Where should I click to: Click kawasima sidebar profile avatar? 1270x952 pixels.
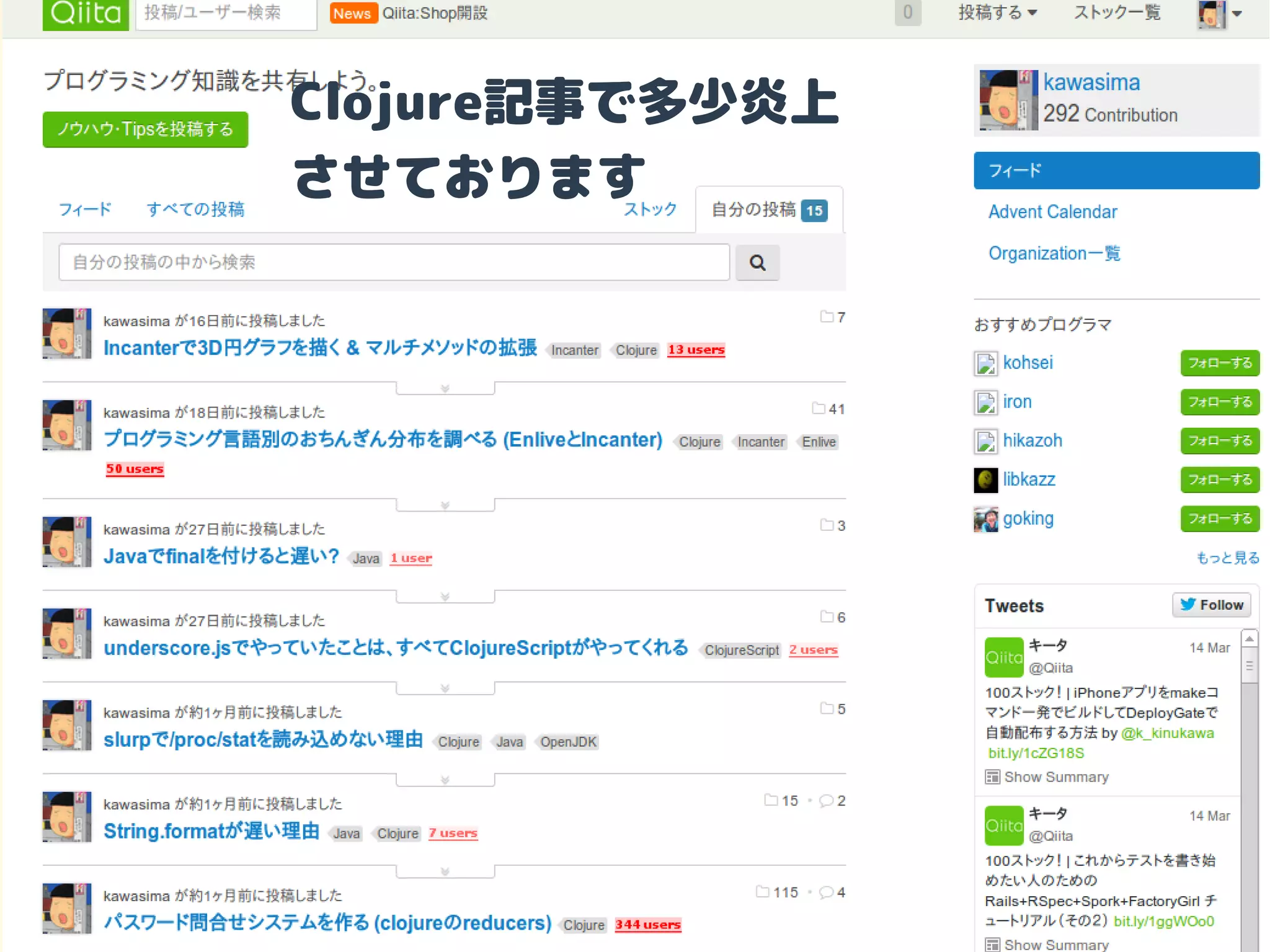pos(1008,100)
